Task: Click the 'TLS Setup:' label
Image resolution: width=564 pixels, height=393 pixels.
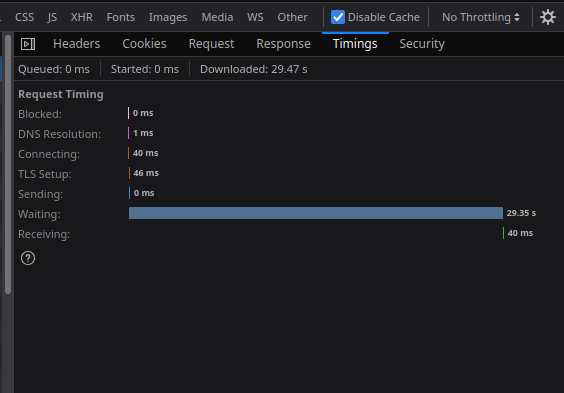Action: tap(45, 174)
